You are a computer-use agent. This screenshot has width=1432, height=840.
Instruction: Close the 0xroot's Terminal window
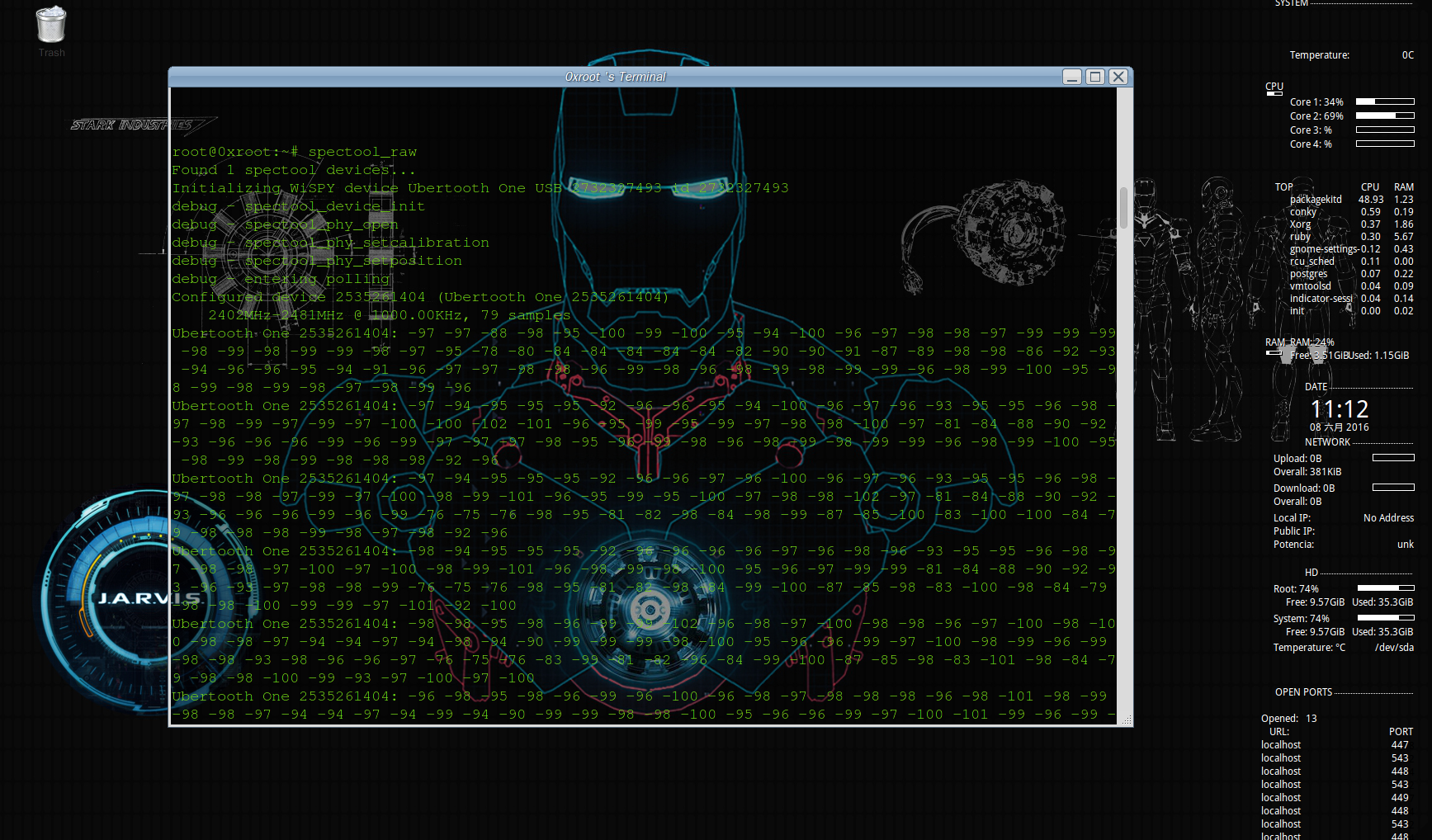click(1118, 77)
